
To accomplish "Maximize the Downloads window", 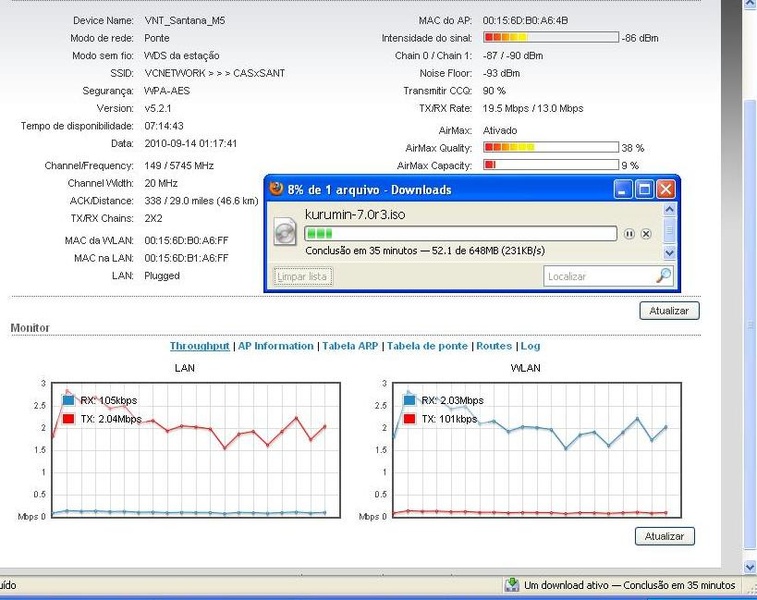I will pos(644,189).
